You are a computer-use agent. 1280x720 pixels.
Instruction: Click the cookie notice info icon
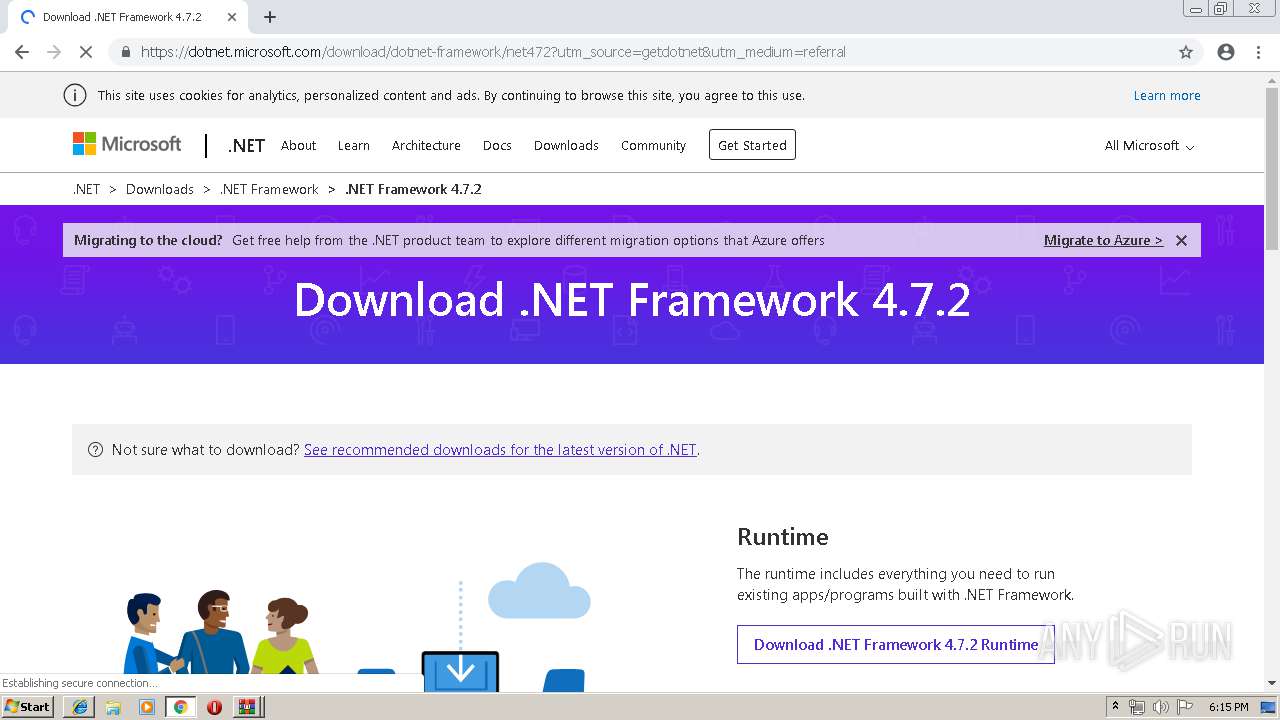pyautogui.click(x=74, y=95)
